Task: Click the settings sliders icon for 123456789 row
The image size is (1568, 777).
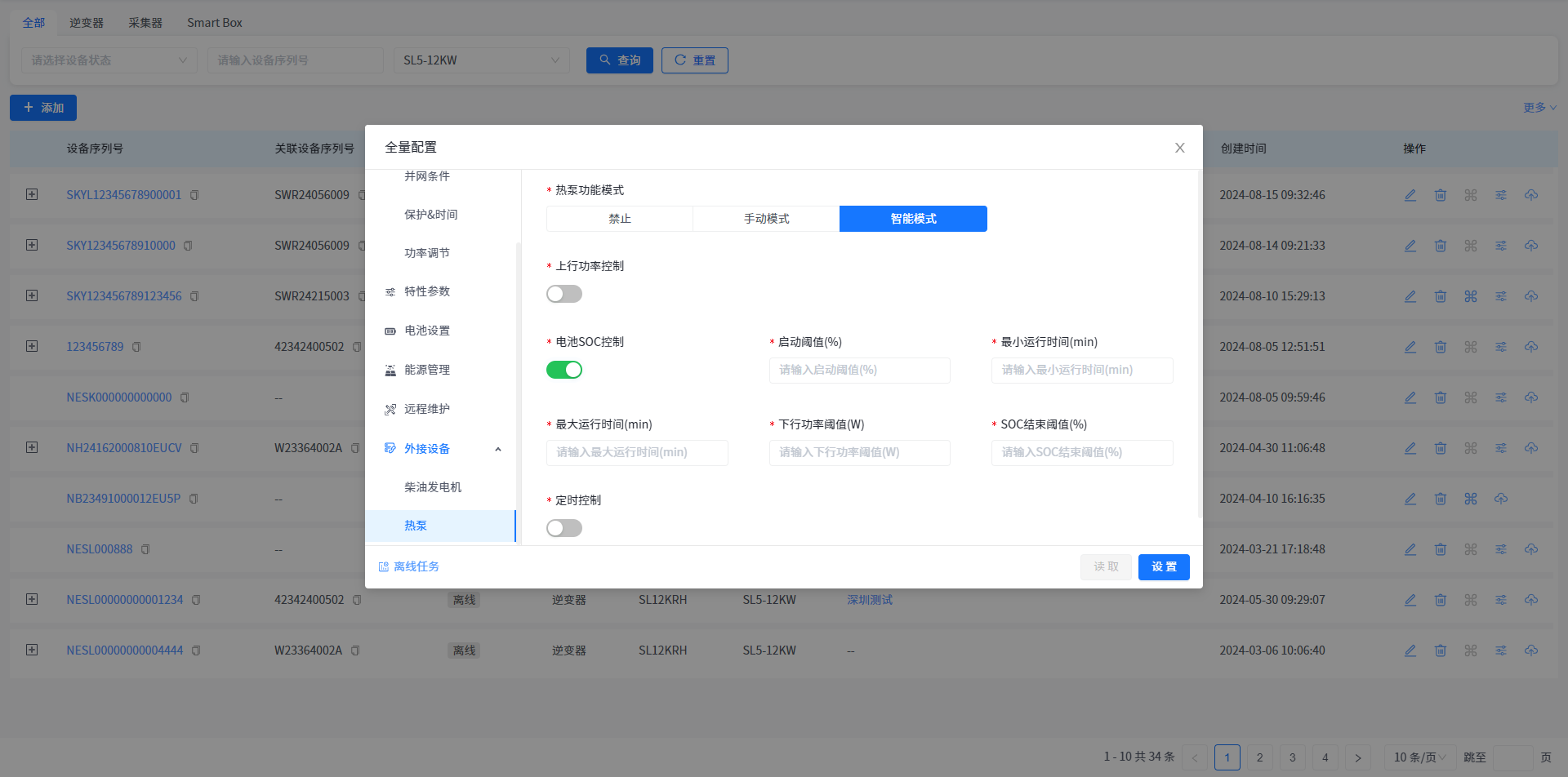Action: [x=1501, y=347]
